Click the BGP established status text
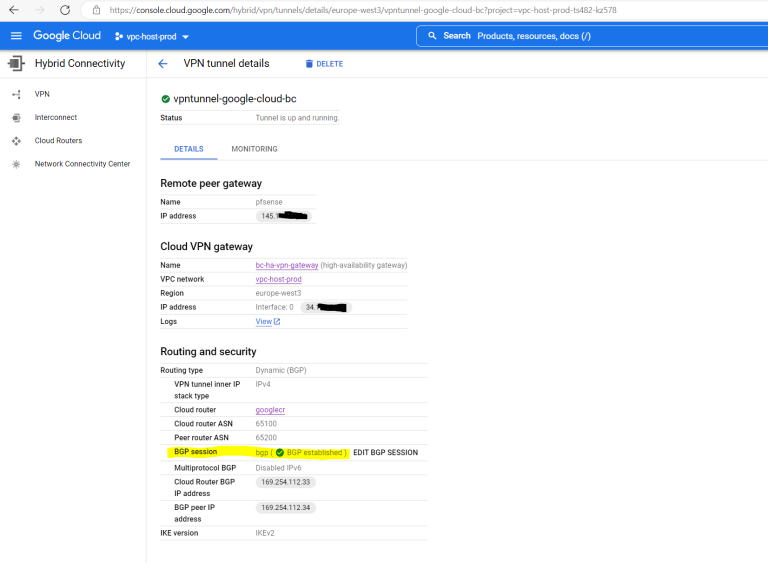 coord(314,452)
